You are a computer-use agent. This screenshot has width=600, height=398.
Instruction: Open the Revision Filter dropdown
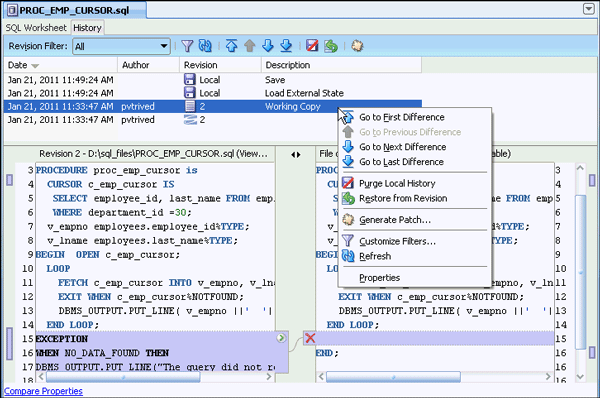coord(121,46)
